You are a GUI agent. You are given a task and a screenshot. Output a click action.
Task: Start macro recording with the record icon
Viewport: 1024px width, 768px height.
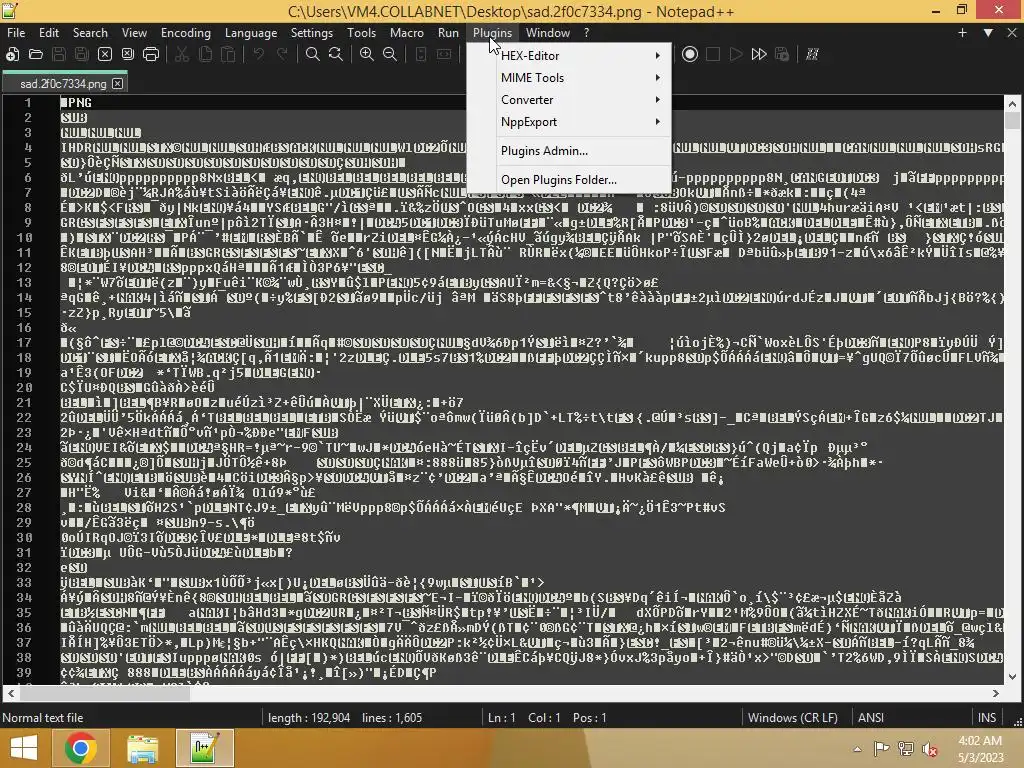coord(690,54)
